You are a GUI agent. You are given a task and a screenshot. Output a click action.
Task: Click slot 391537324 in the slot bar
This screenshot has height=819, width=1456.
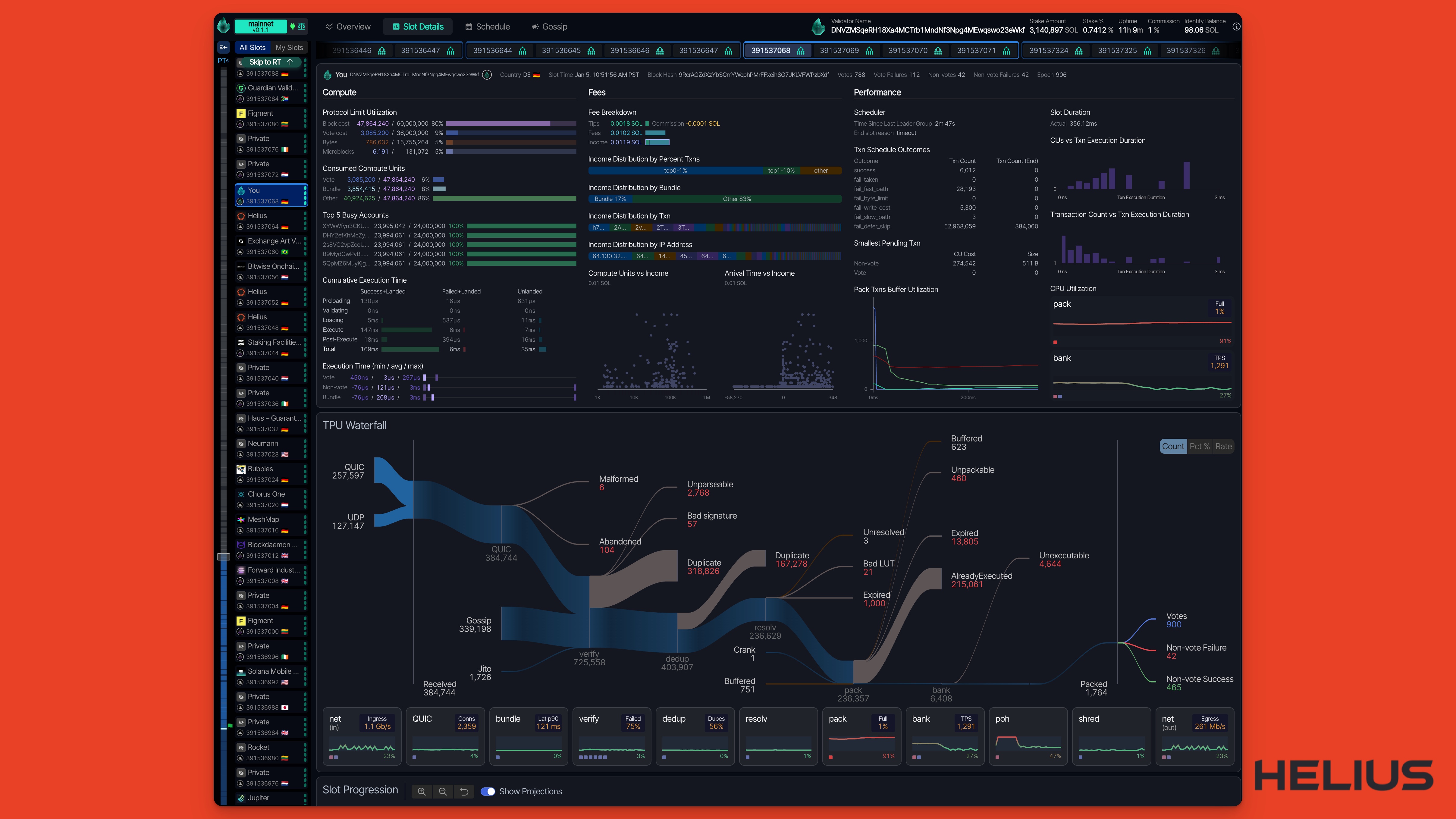[x=1049, y=51]
